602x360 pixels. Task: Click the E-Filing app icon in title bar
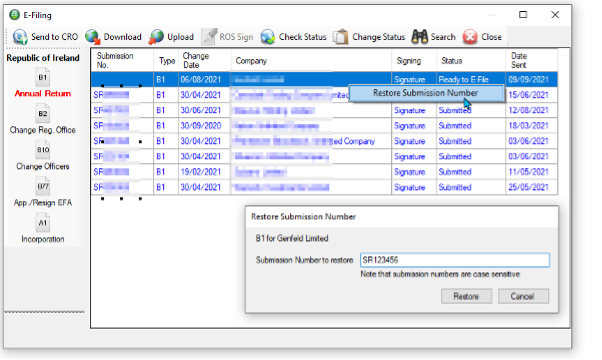[15, 15]
